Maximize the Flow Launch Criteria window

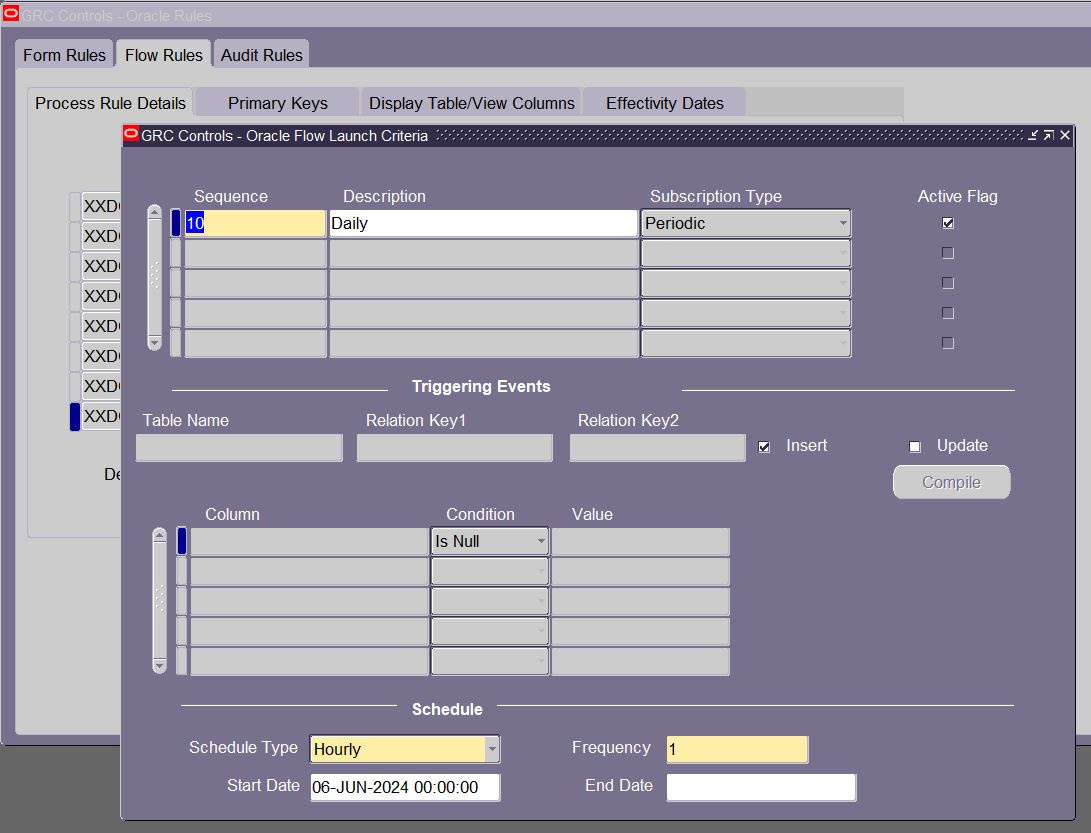pyautogui.click(x=1049, y=135)
